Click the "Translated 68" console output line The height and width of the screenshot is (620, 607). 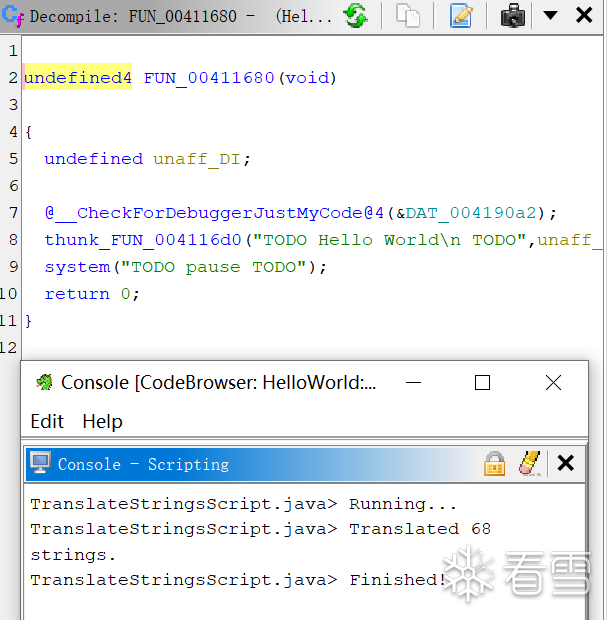point(261,529)
